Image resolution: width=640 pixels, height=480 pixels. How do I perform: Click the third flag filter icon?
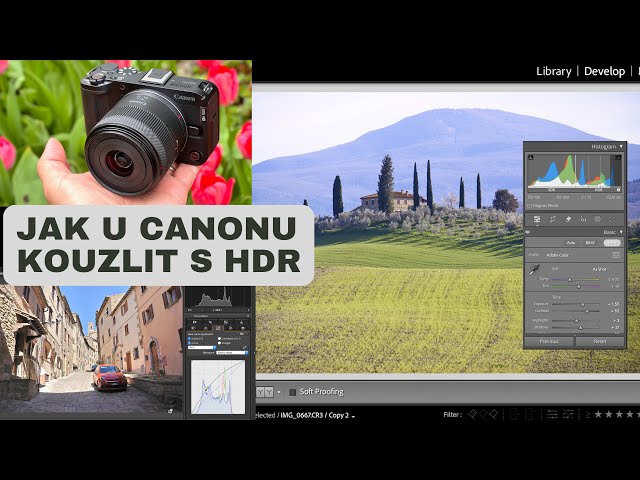tap(494, 415)
